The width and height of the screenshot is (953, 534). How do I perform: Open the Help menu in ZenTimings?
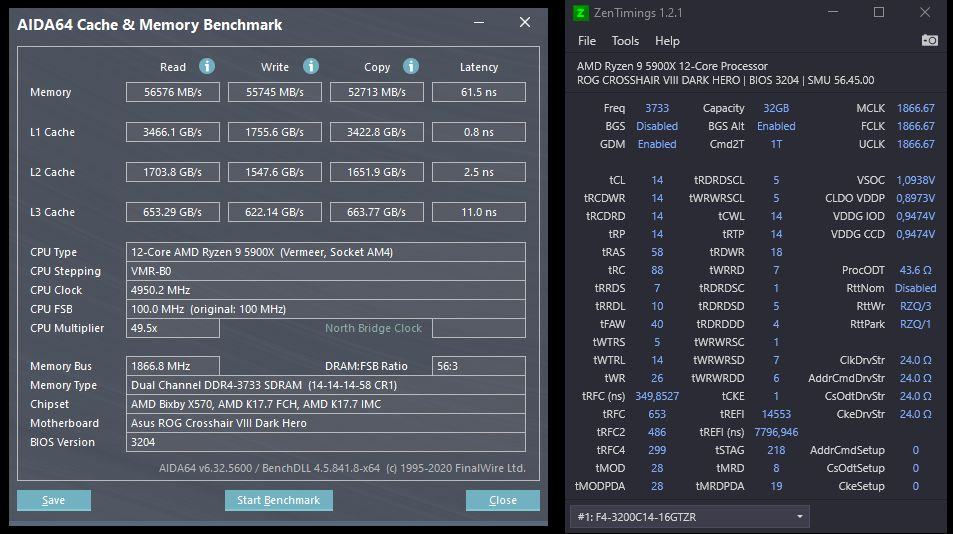click(x=667, y=41)
